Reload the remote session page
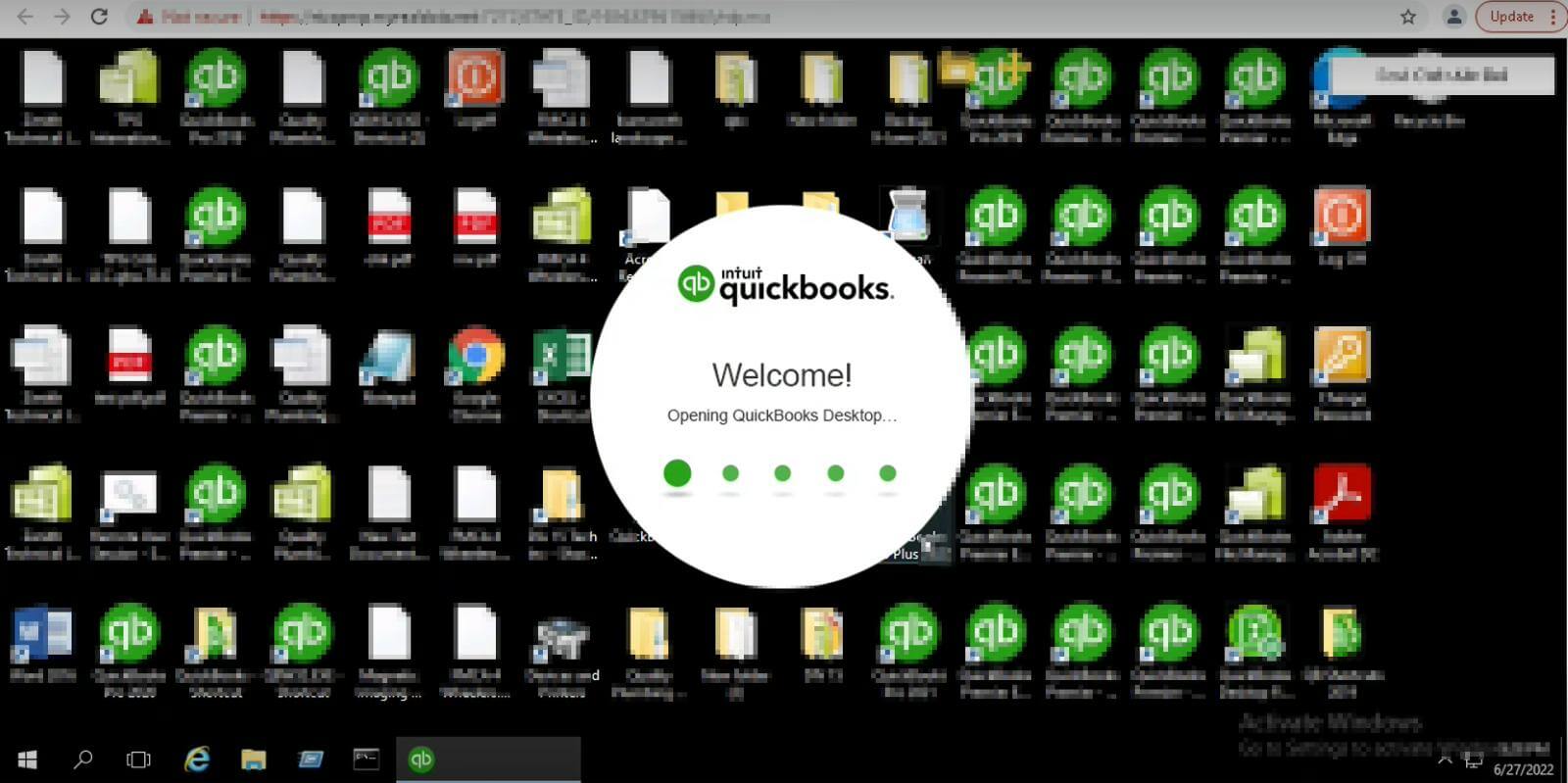 [x=99, y=17]
